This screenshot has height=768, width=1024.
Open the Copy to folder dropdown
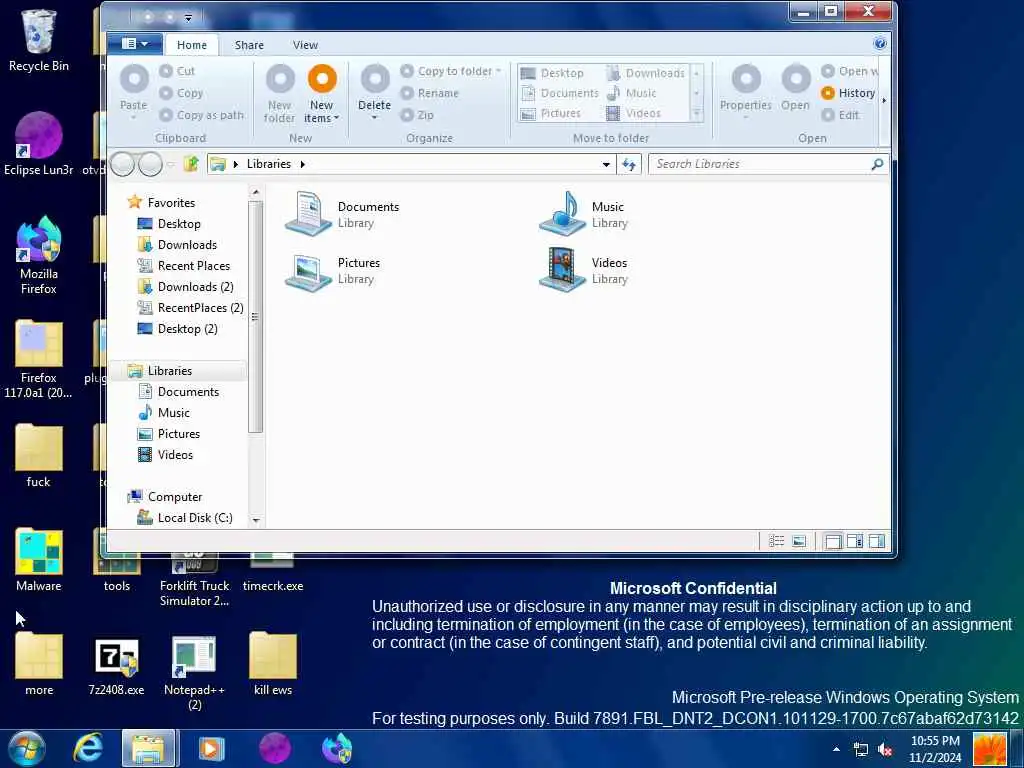coord(451,71)
